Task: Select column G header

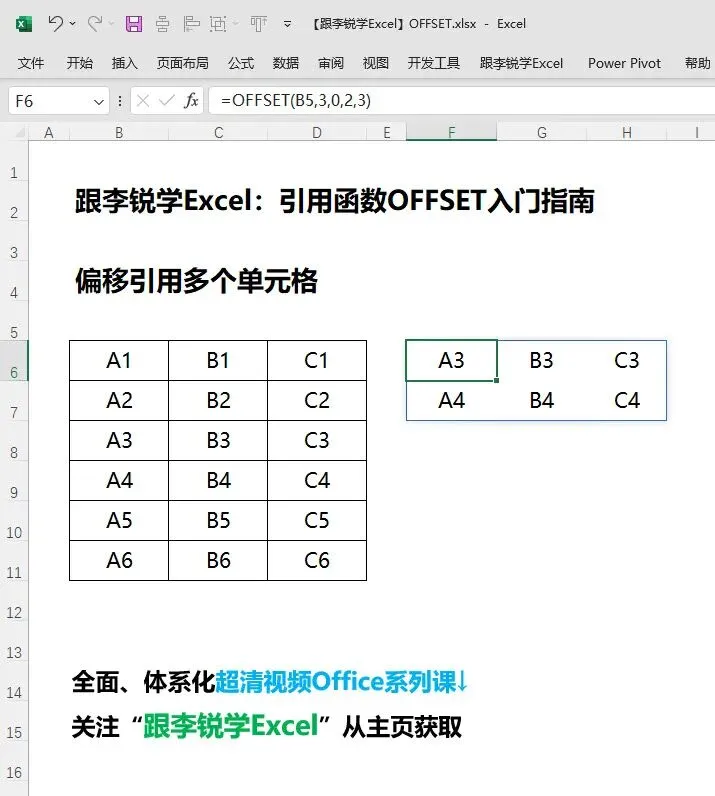Action: tap(542, 133)
